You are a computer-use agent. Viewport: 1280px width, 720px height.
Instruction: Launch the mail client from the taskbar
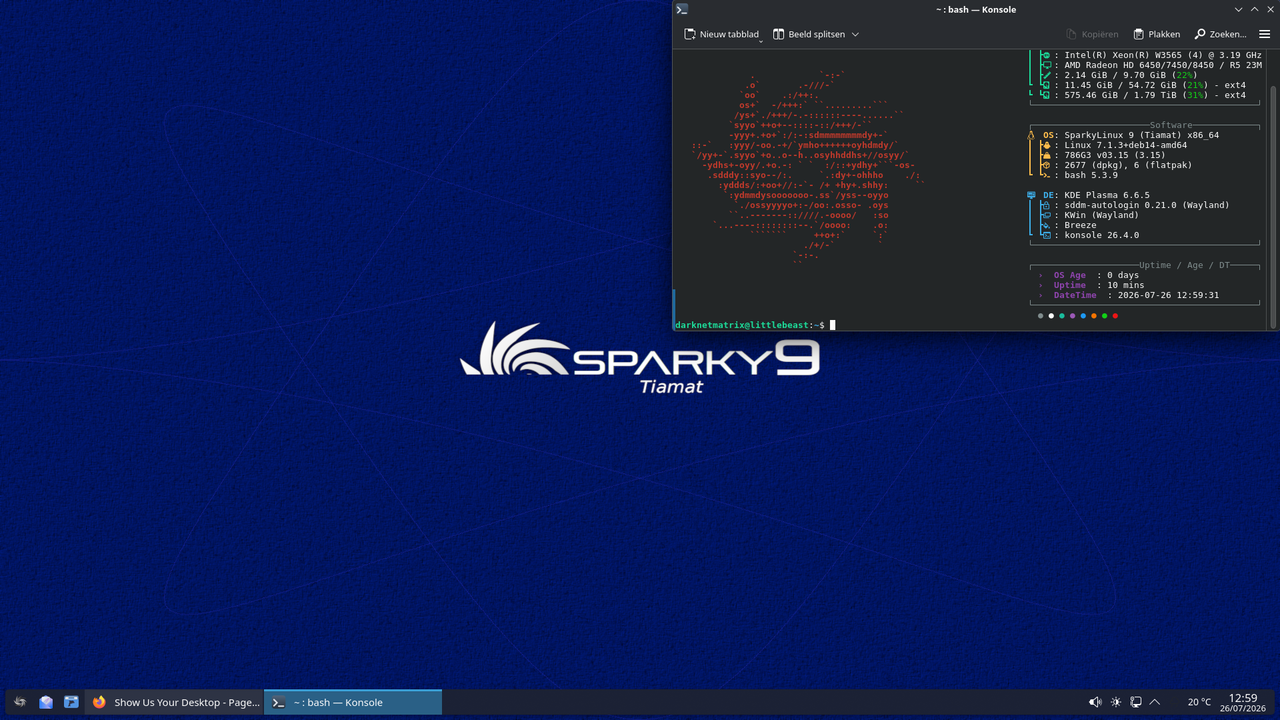[46, 702]
